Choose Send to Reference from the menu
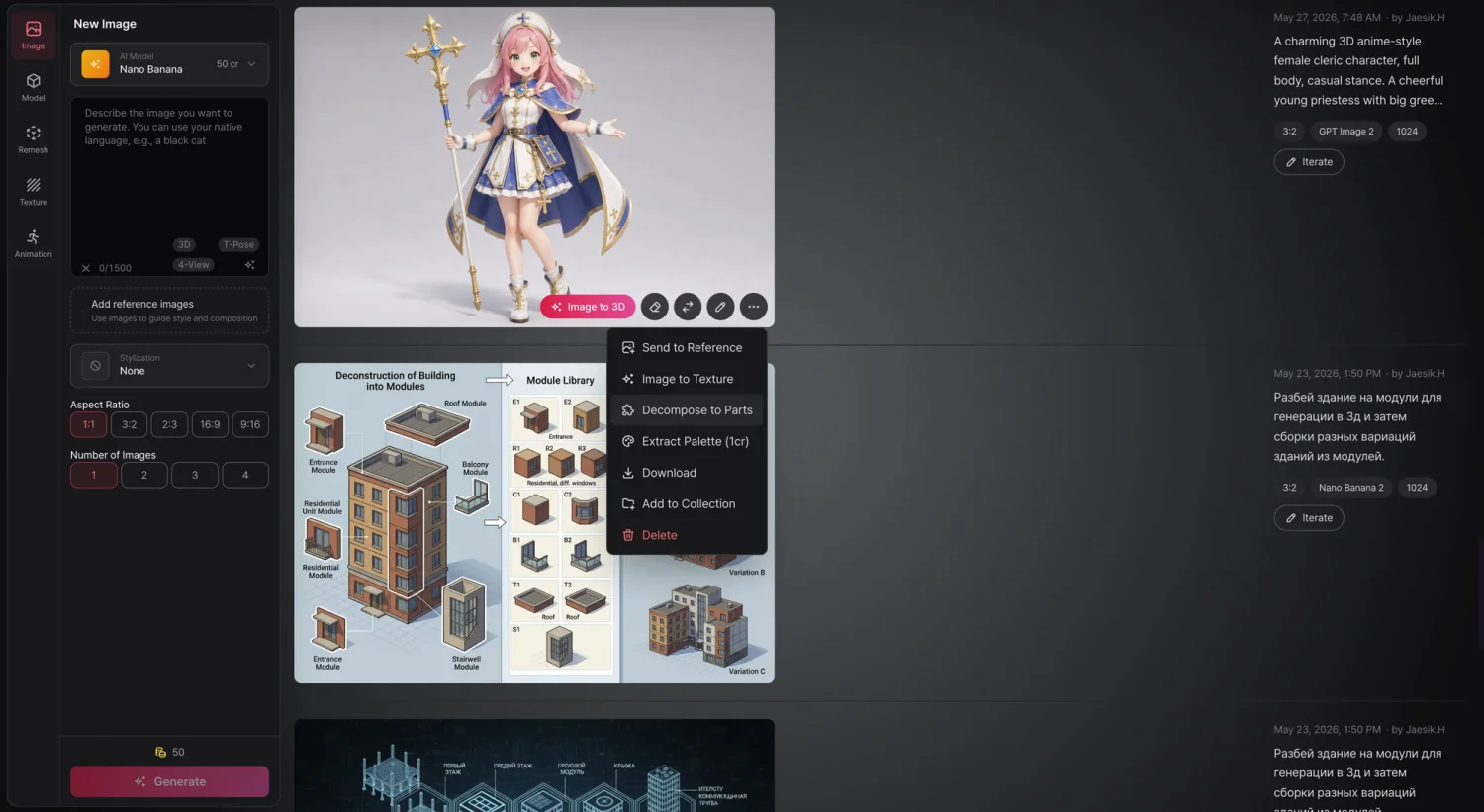 click(x=687, y=348)
